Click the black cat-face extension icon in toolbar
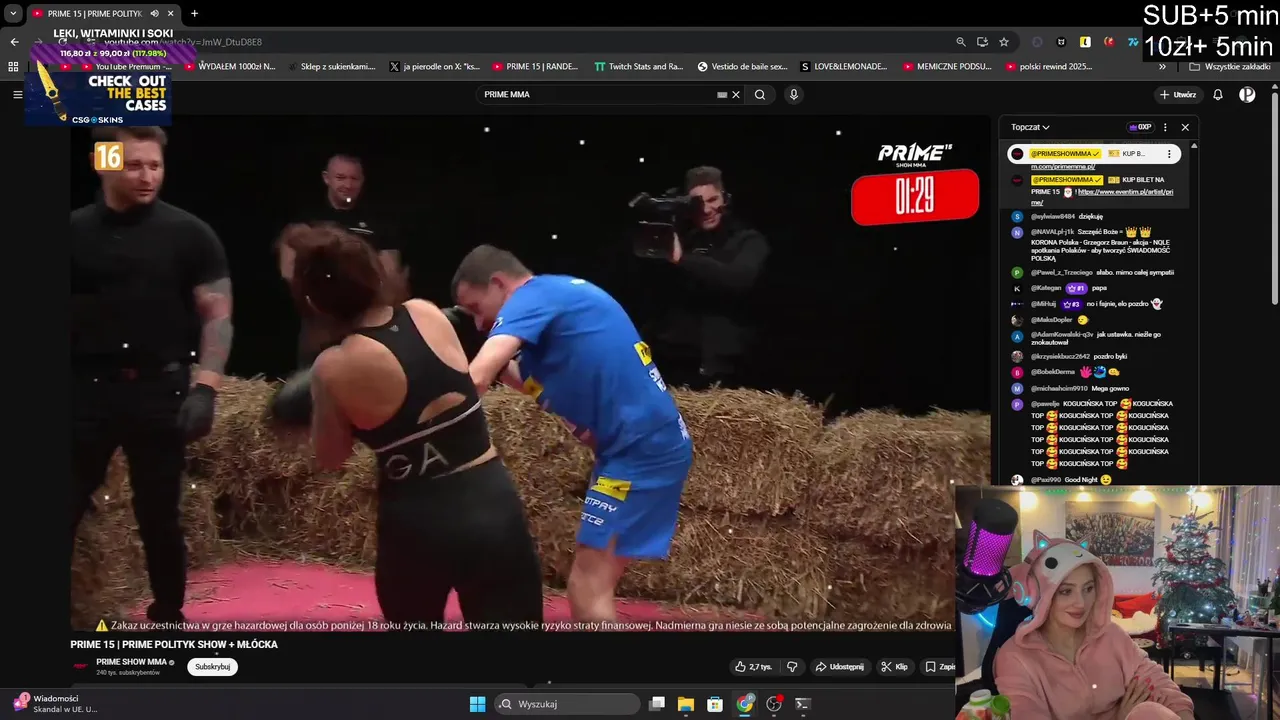 coord(1061,42)
